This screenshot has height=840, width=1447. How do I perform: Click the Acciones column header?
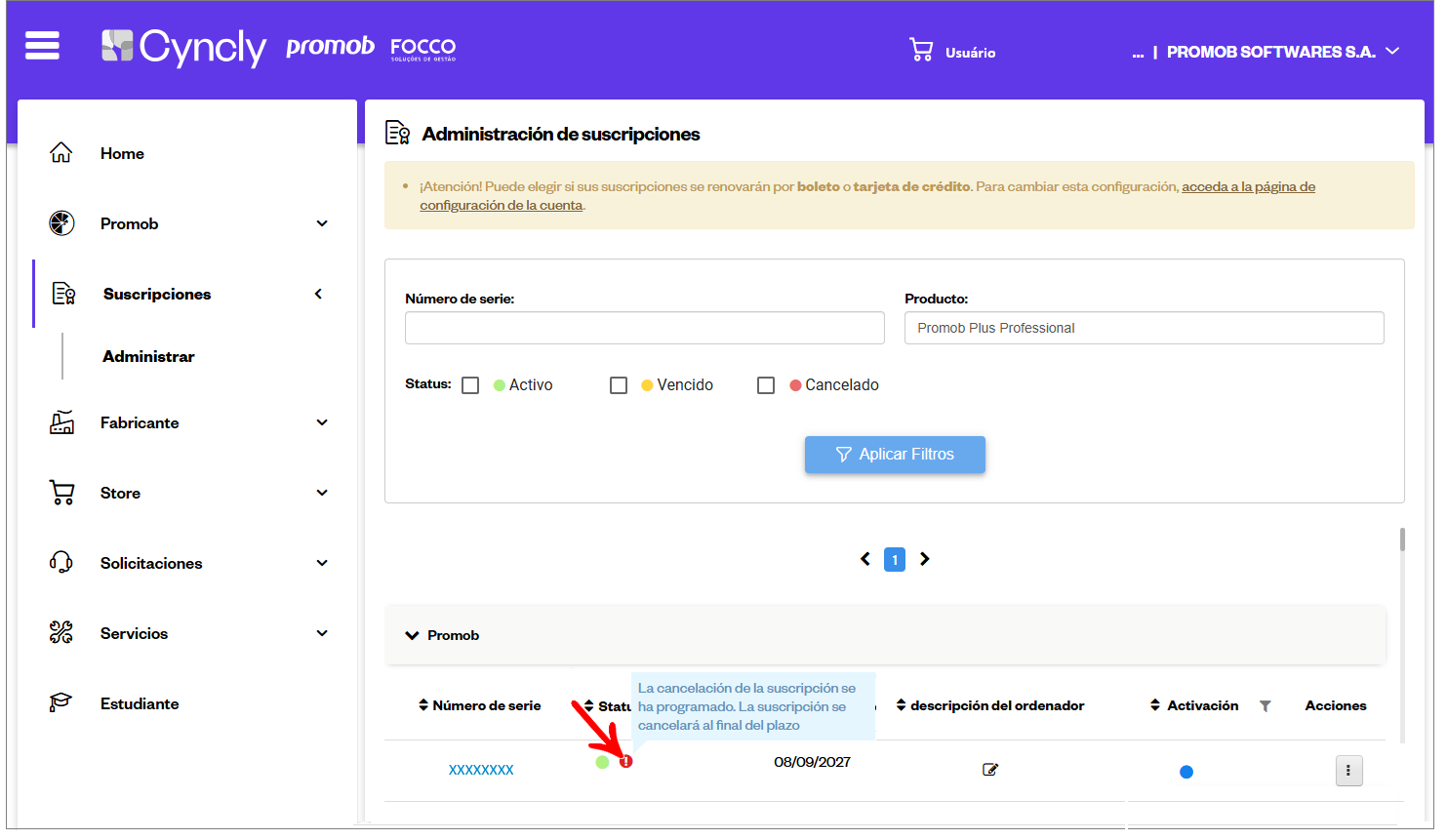[x=1336, y=705]
